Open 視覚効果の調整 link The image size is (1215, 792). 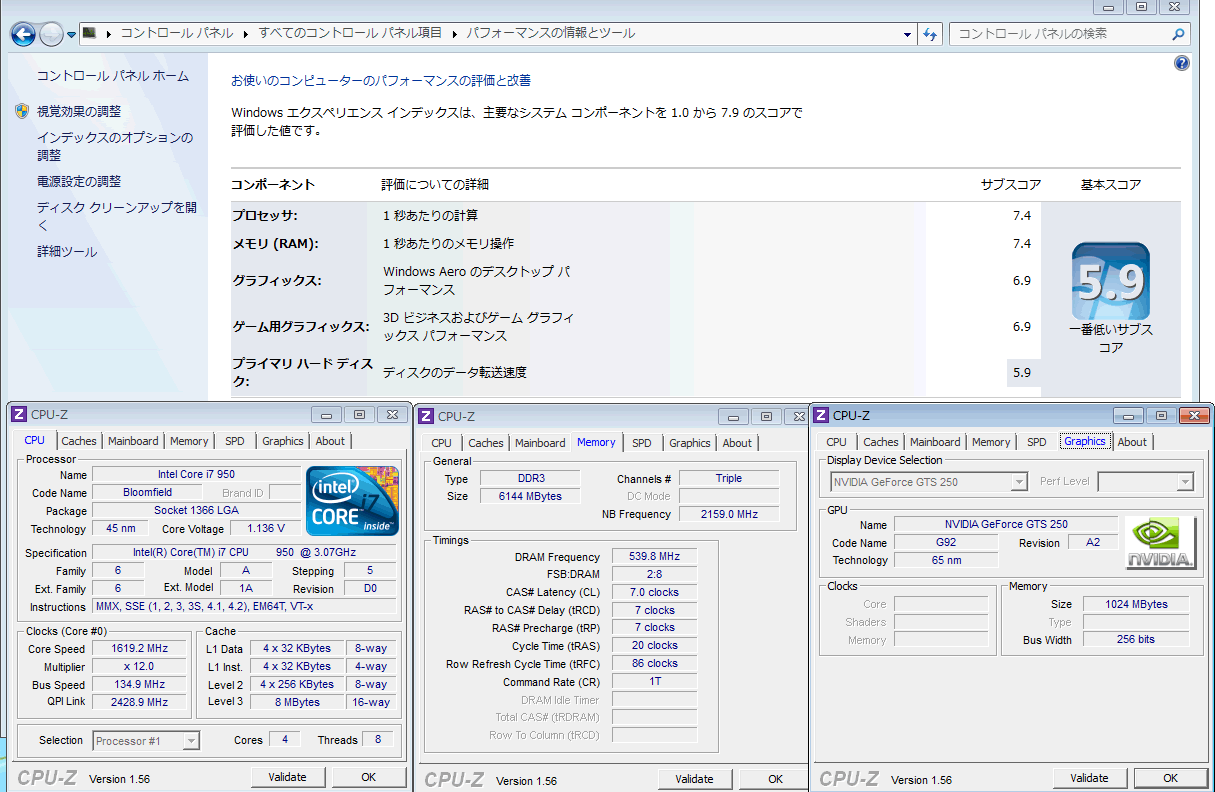(79, 111)
